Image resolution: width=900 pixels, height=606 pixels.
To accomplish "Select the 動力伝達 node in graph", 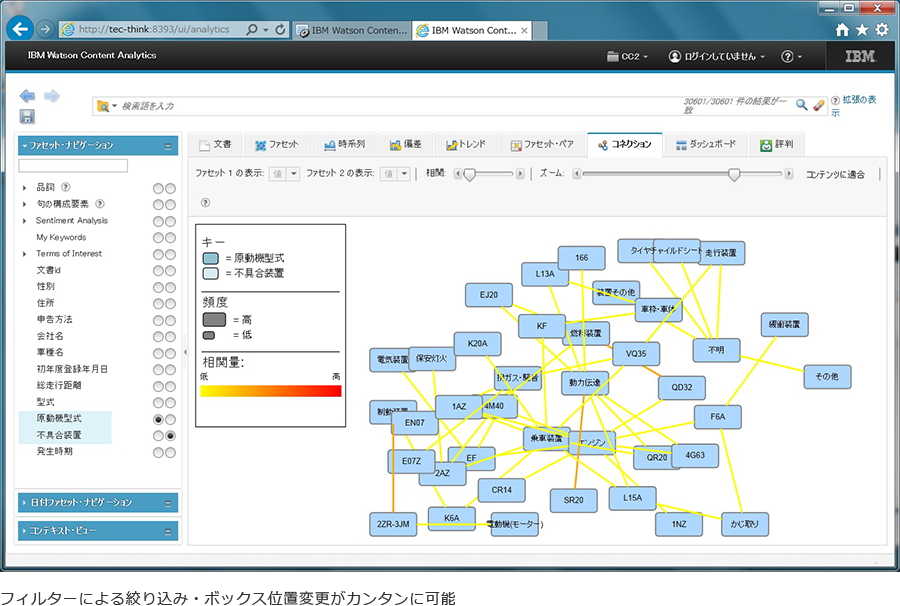I will click(x=585, y=383).
